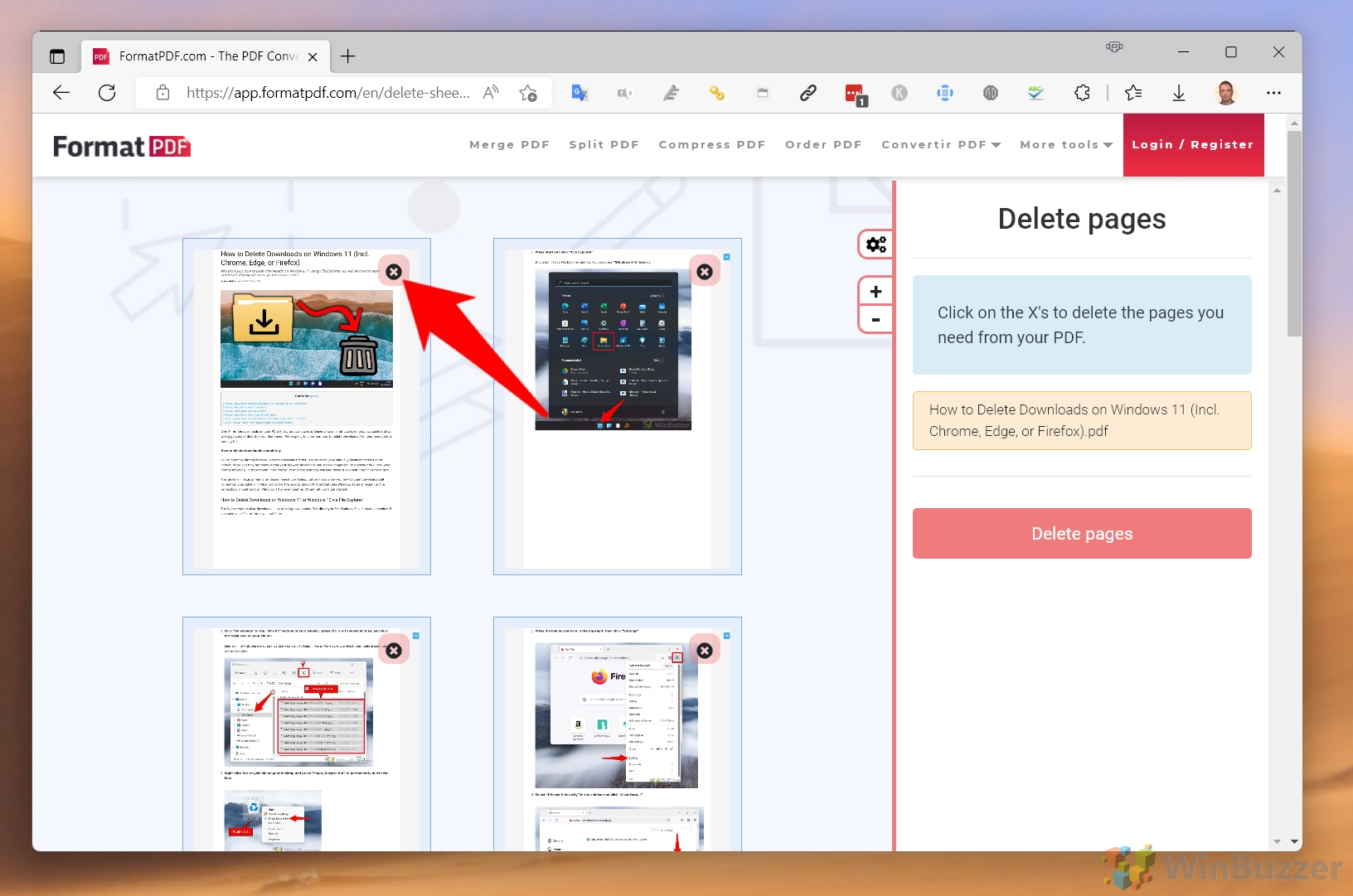Open the Extensions puzzle menu
Viewport: 1353px width, 896px height.
[x=1082, y=93]
